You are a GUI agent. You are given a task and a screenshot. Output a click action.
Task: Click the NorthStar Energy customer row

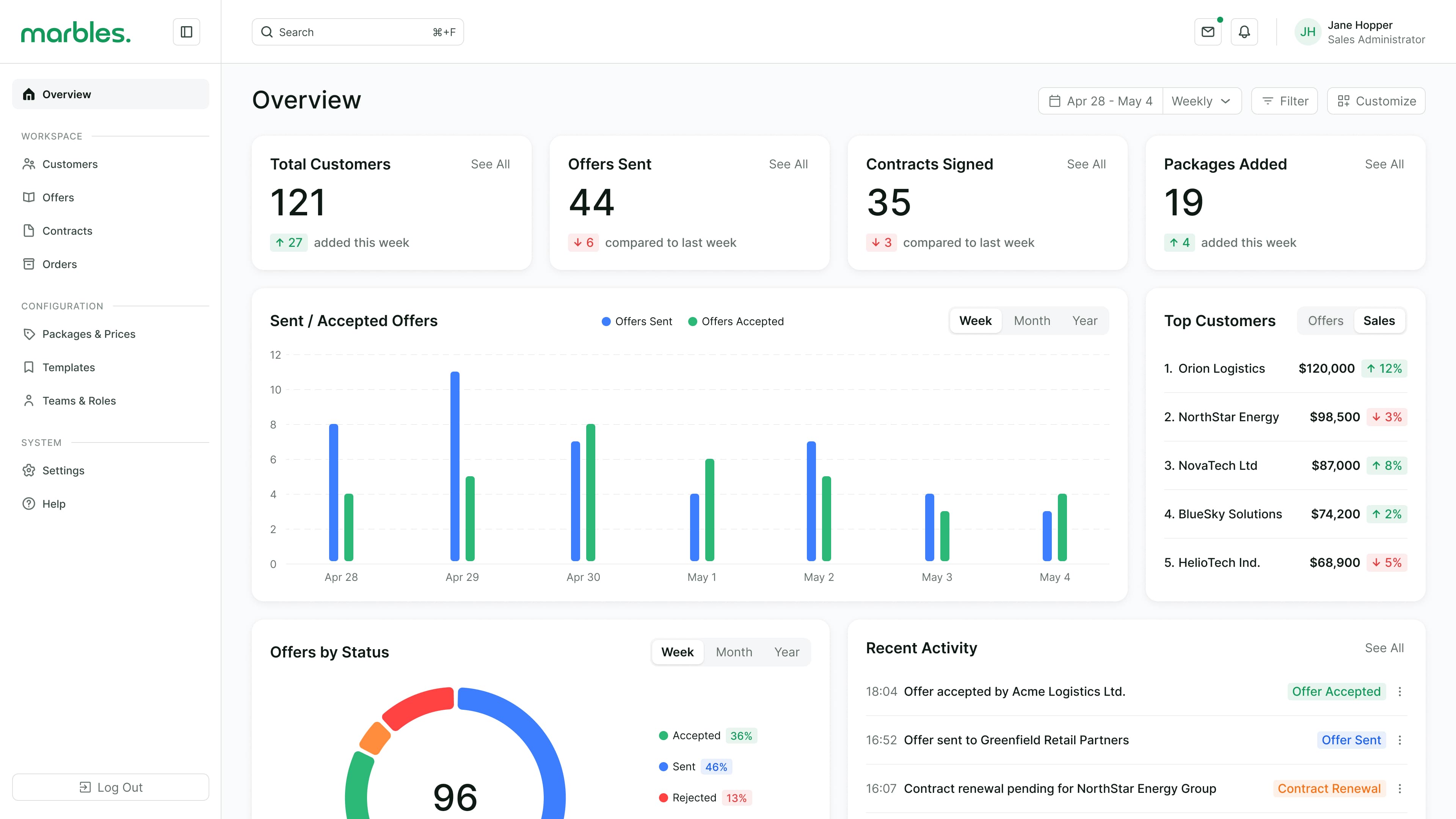[x=1285, y=417]
